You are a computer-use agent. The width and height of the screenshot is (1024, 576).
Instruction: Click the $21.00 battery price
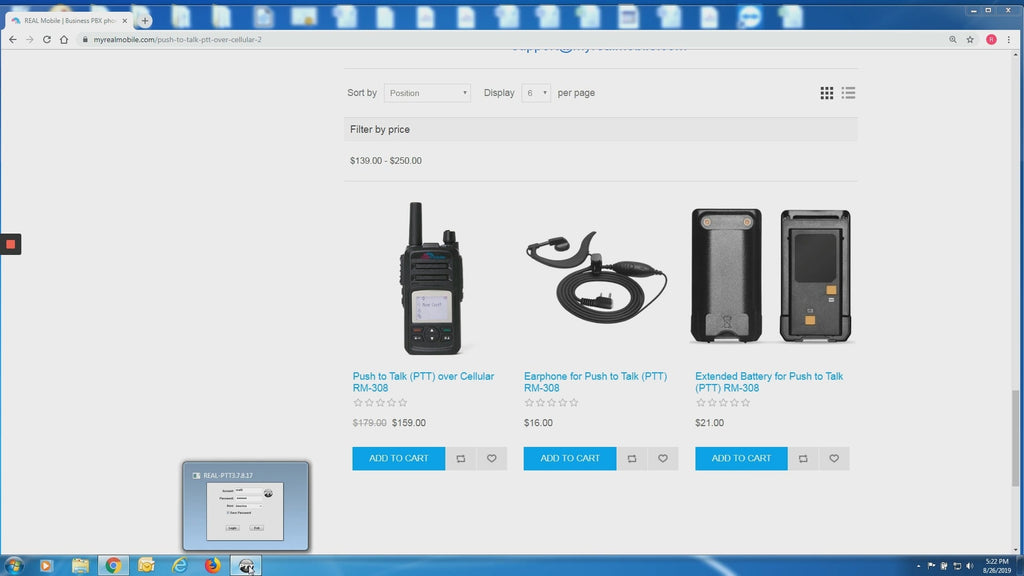[709, 423]
